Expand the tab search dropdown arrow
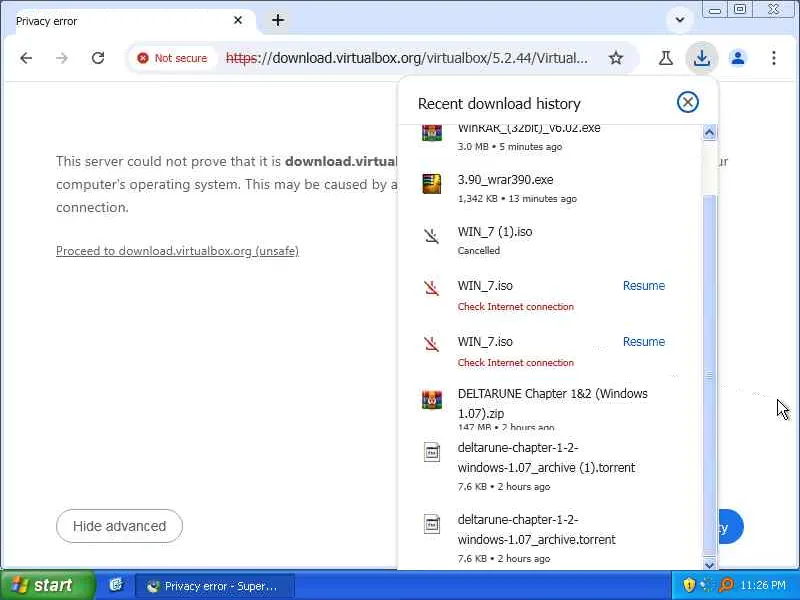The image size is (800, 600). (x=680, y=20)
